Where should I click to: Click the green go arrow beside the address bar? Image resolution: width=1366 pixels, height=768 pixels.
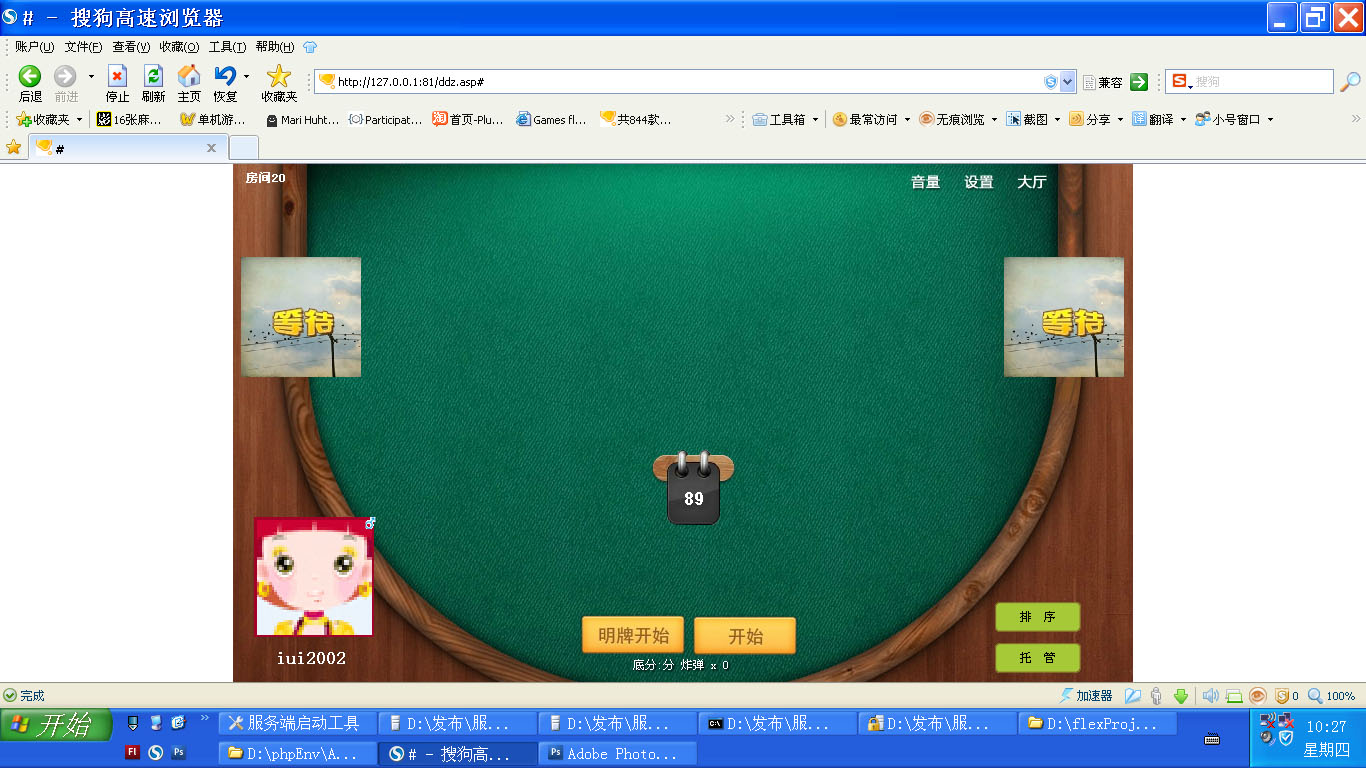pyautogui.click(x=1138, y=82)
